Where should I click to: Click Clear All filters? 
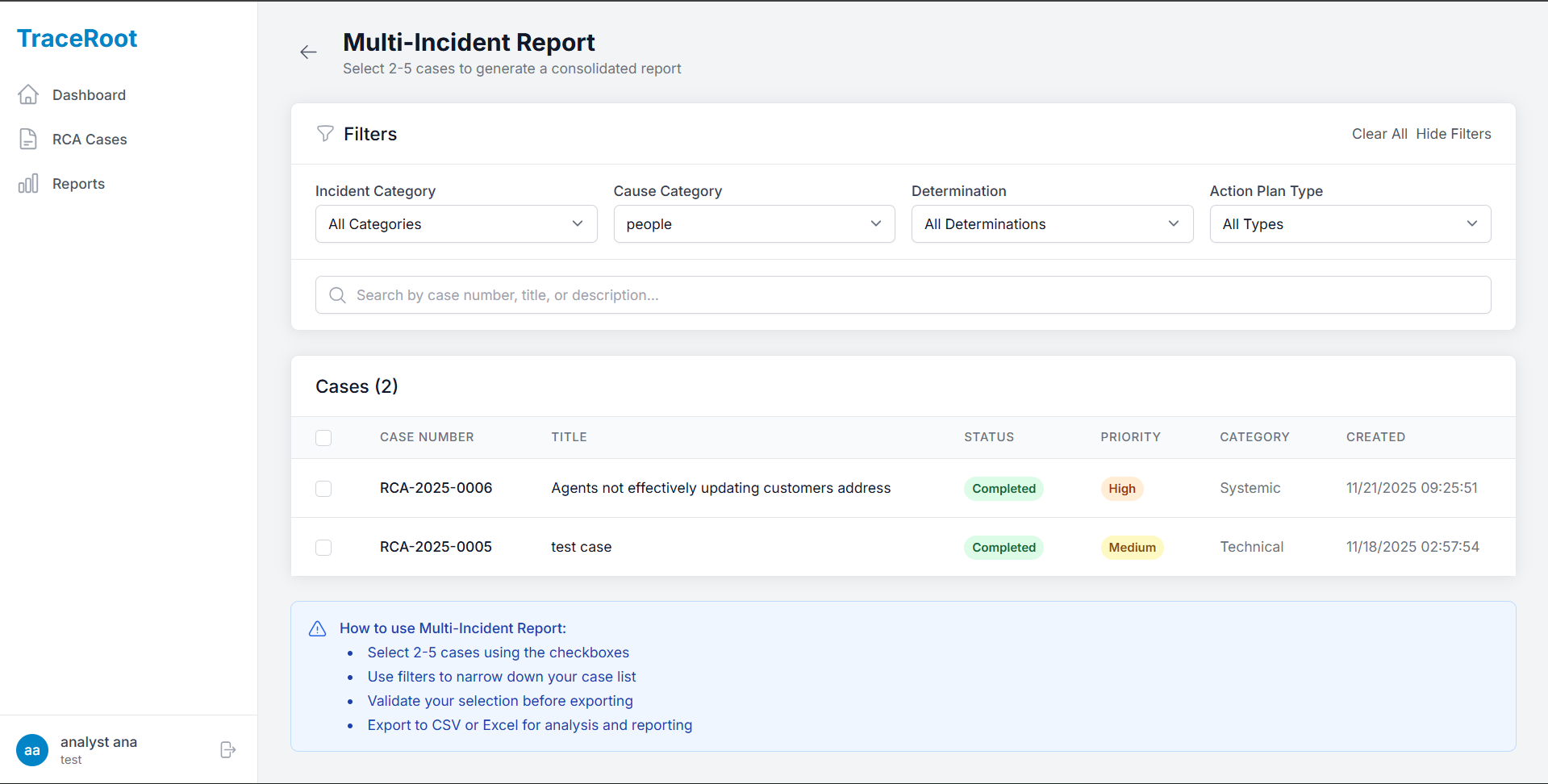click(1379, 134)
